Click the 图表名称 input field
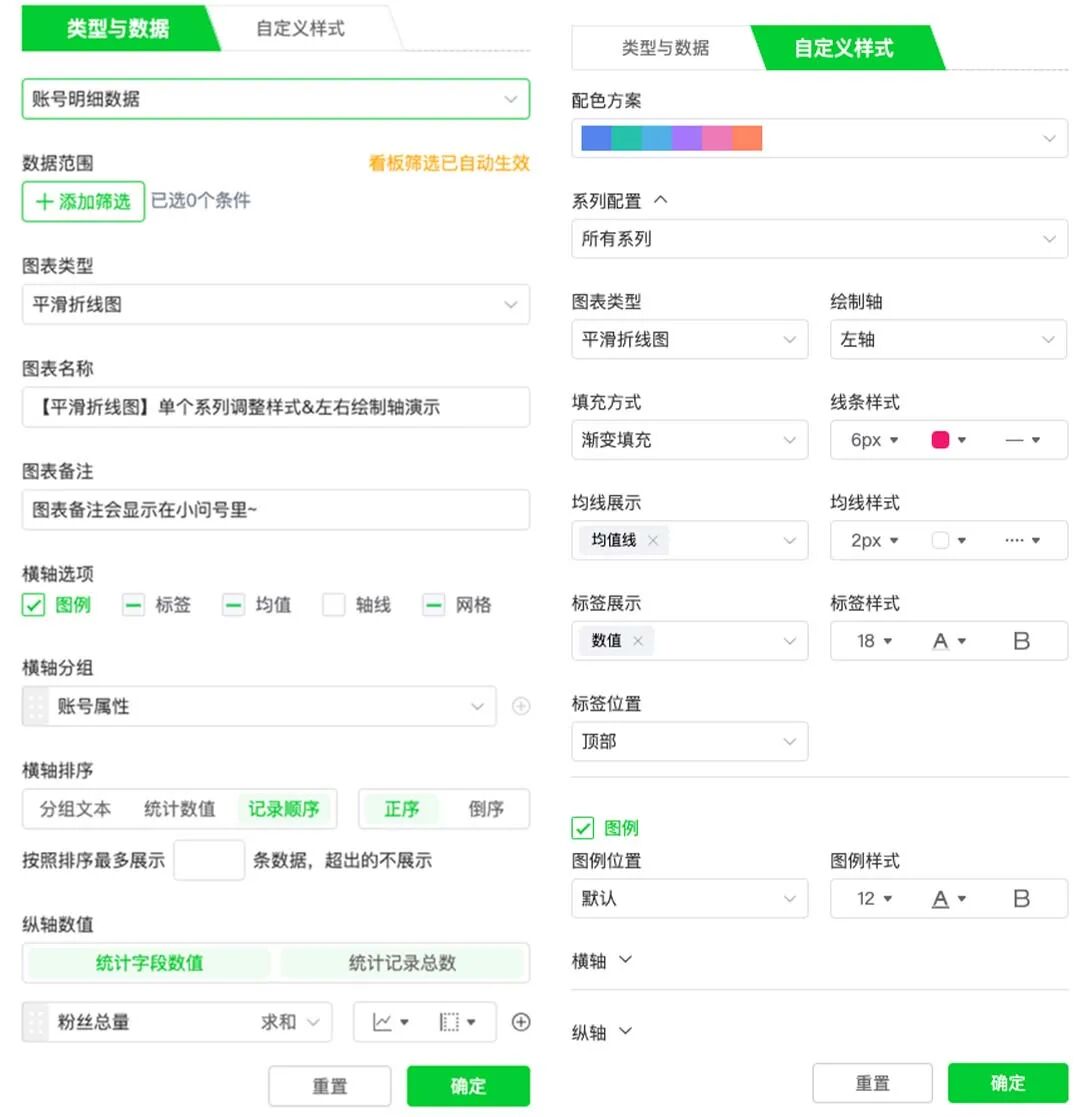This screenshot has width=1080, height=1117. pos(276,407)
